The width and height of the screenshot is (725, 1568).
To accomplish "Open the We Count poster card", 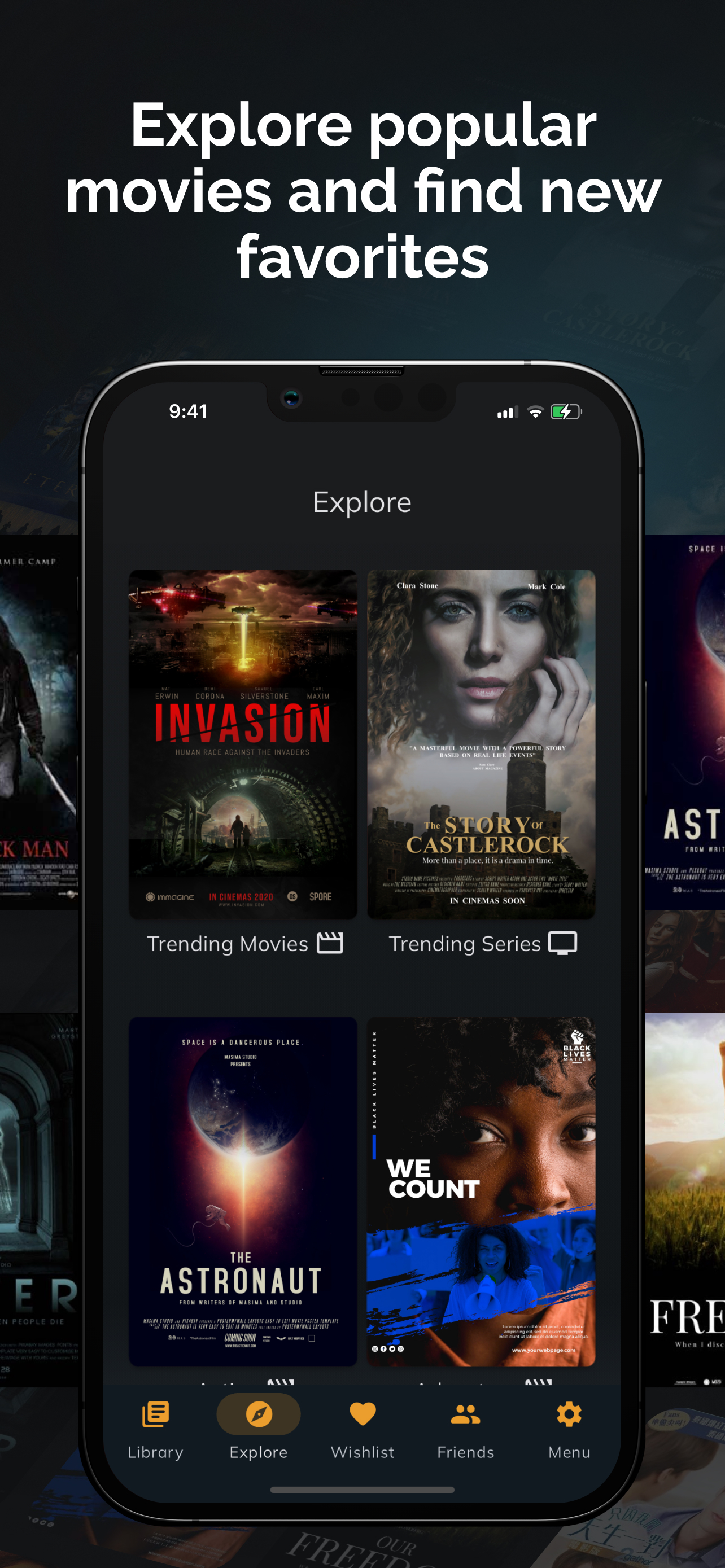I will tap(481, 1191).
